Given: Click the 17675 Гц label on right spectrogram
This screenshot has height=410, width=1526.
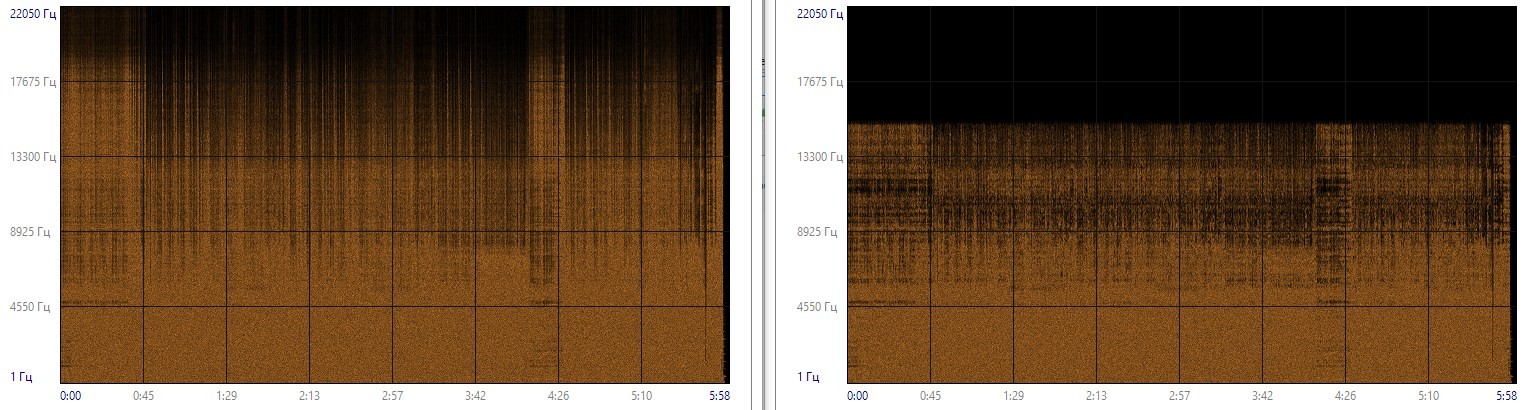Looking at the screenshot, I should [818, 82].
